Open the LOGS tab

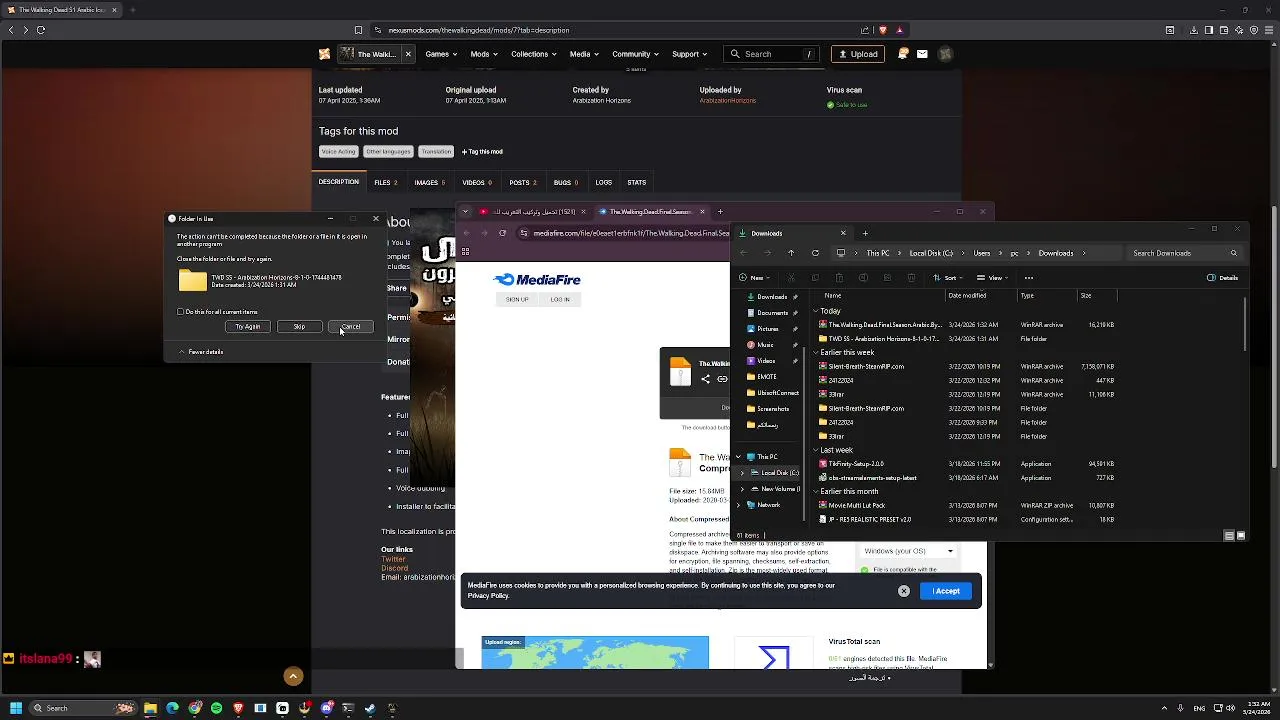[604, 182]
